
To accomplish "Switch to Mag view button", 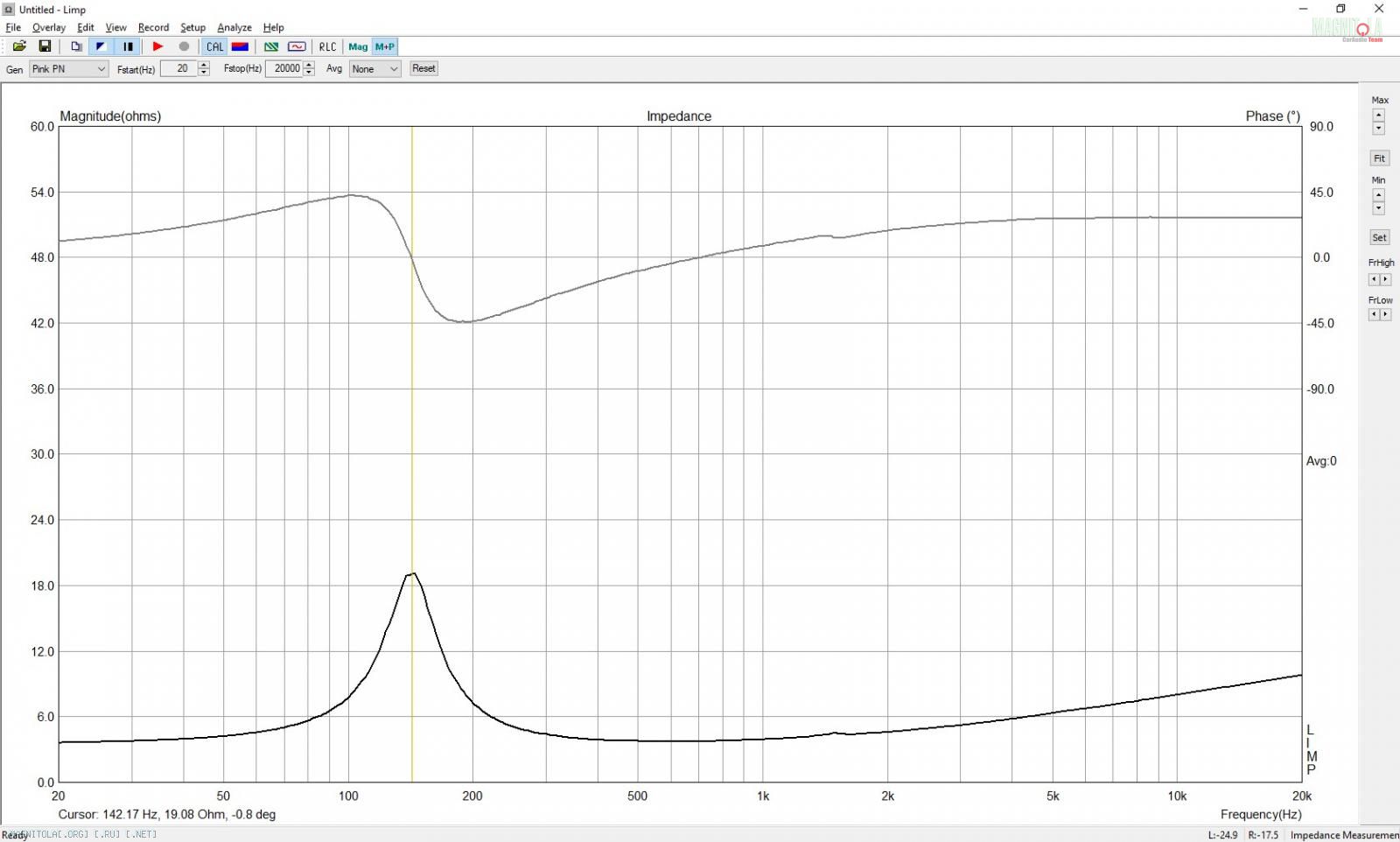I will coord(358,46).
